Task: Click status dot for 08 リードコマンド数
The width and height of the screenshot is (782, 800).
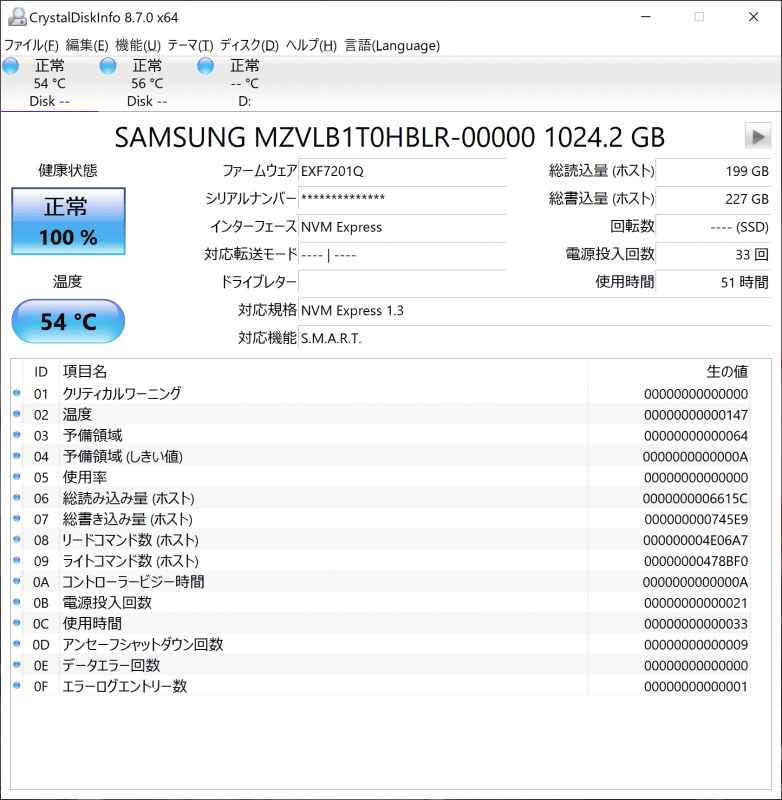Action: (17, 539)
